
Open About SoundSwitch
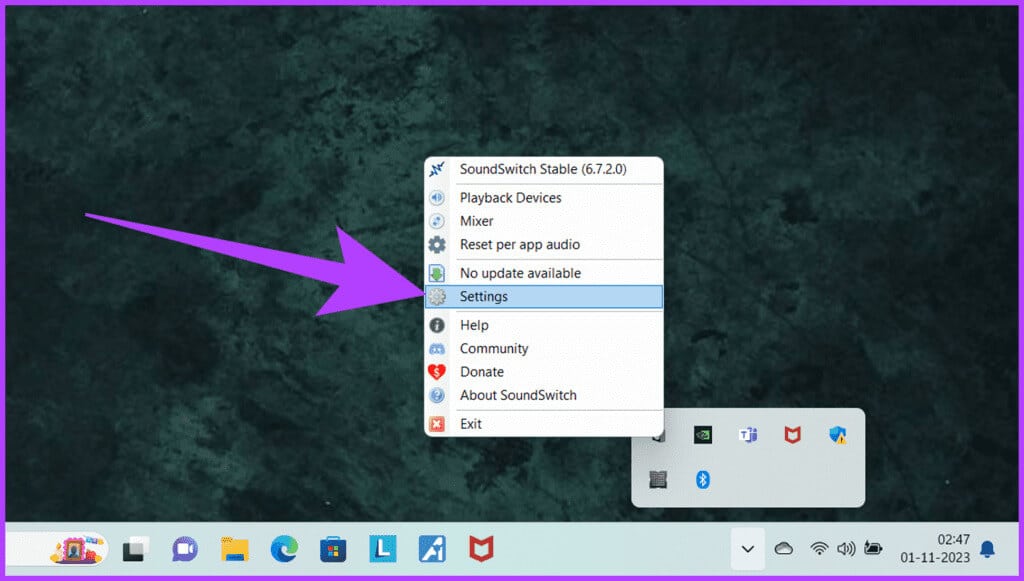click(x=543, y=396)
